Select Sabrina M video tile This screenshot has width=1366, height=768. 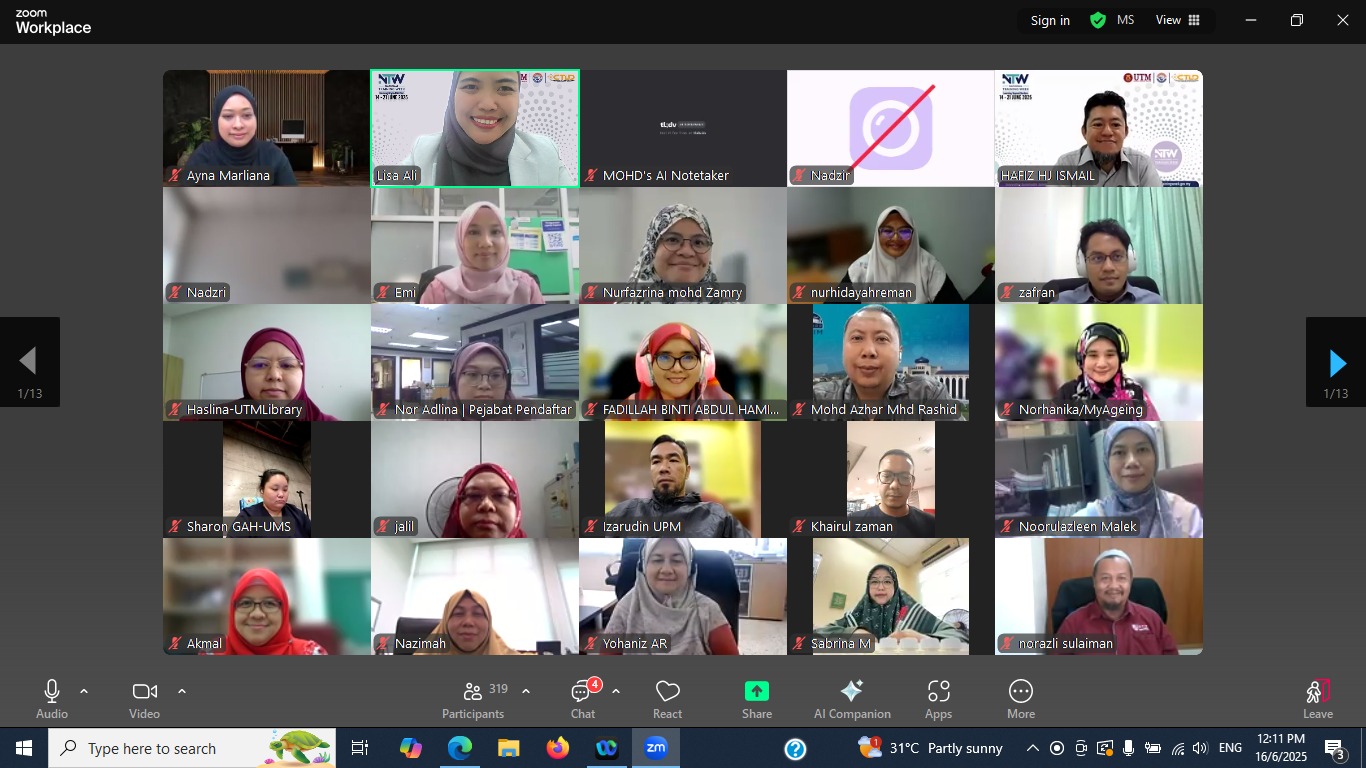891,596
